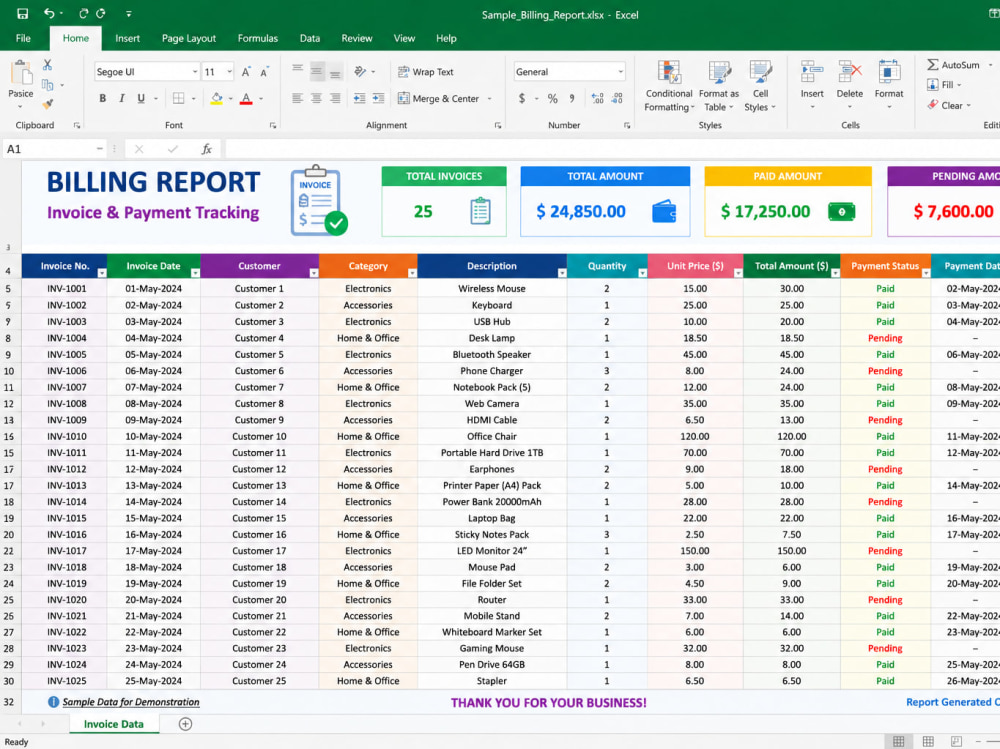1000x749 pixels.
Task: Open the Page Layout tab
Action: 189,38
